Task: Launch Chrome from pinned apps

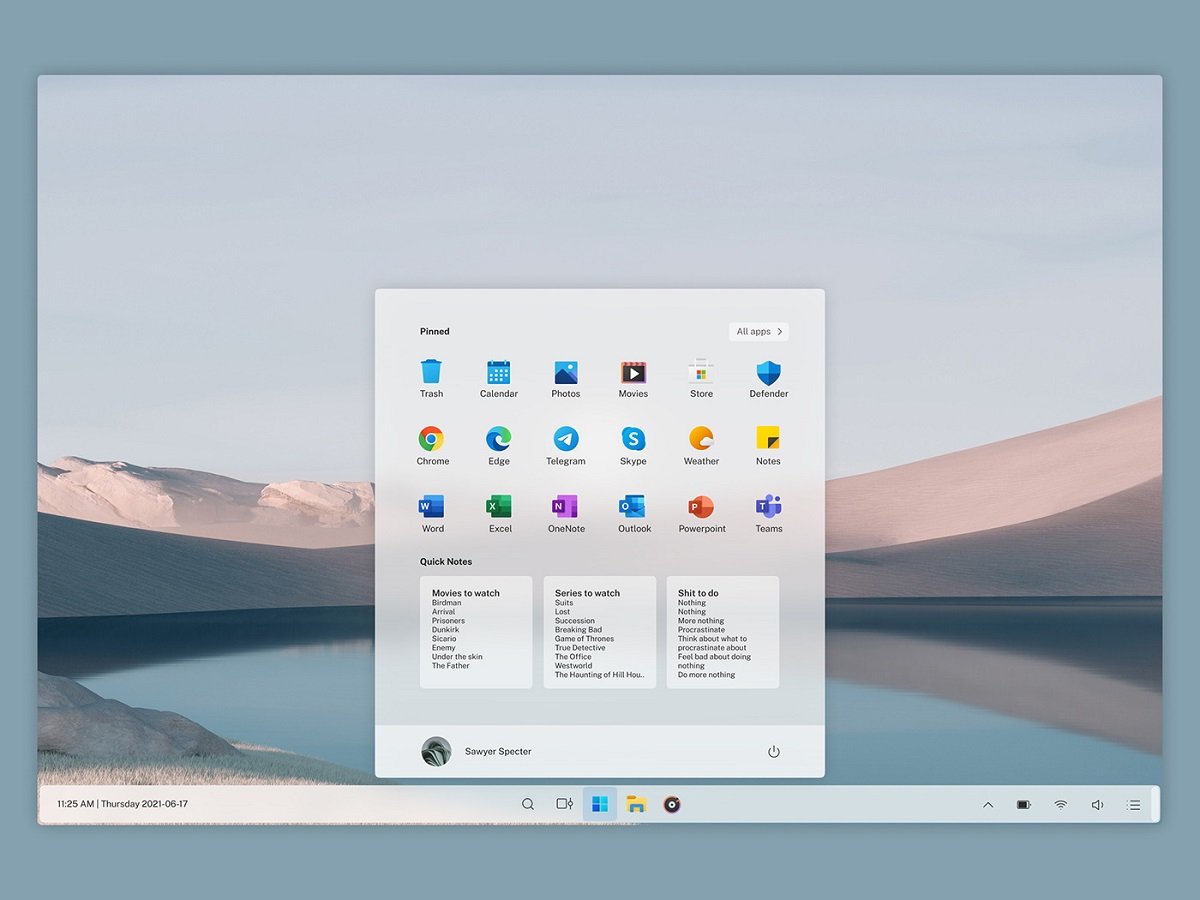Action: 432,440
